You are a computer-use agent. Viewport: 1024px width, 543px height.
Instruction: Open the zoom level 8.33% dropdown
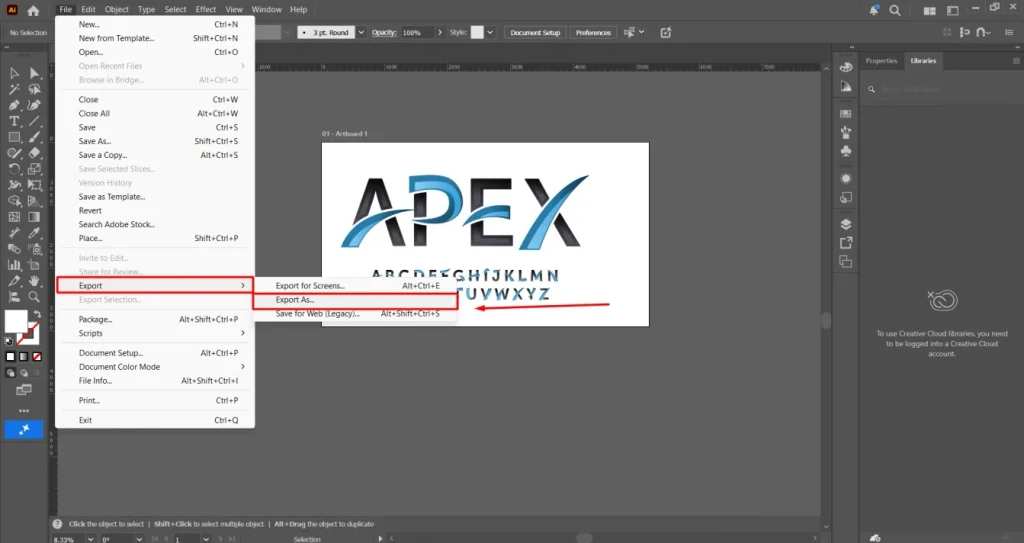tap(90, 539)
